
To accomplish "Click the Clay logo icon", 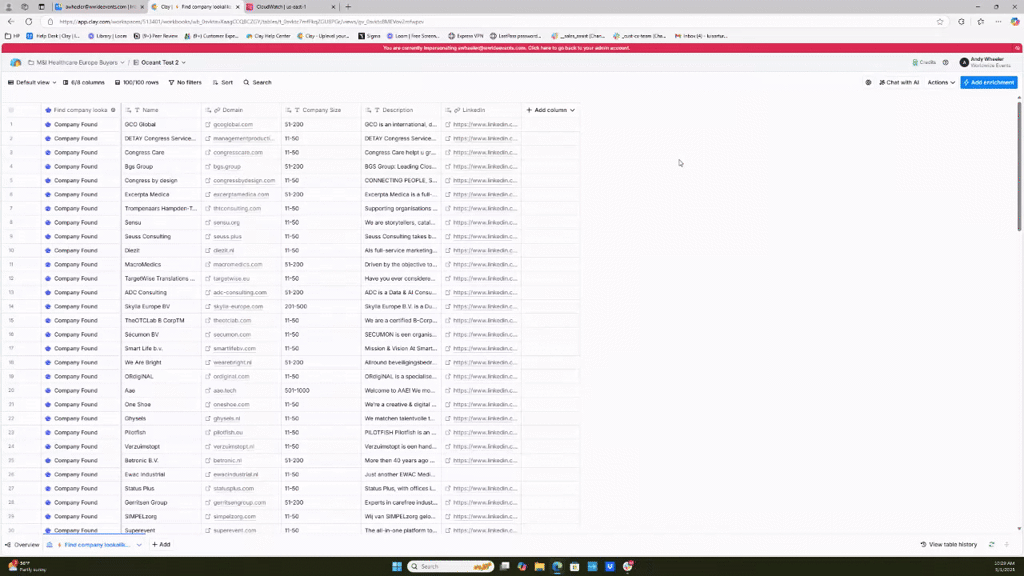I will tap(16, 63).
